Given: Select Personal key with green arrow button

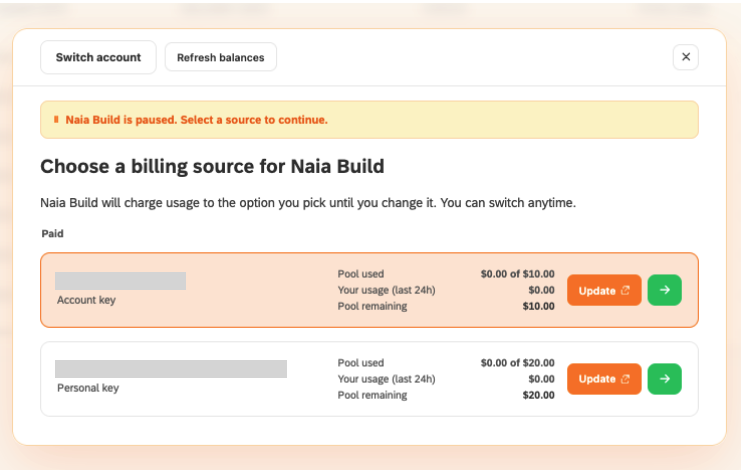Looking at the screenshot, I should click(664, 379).
